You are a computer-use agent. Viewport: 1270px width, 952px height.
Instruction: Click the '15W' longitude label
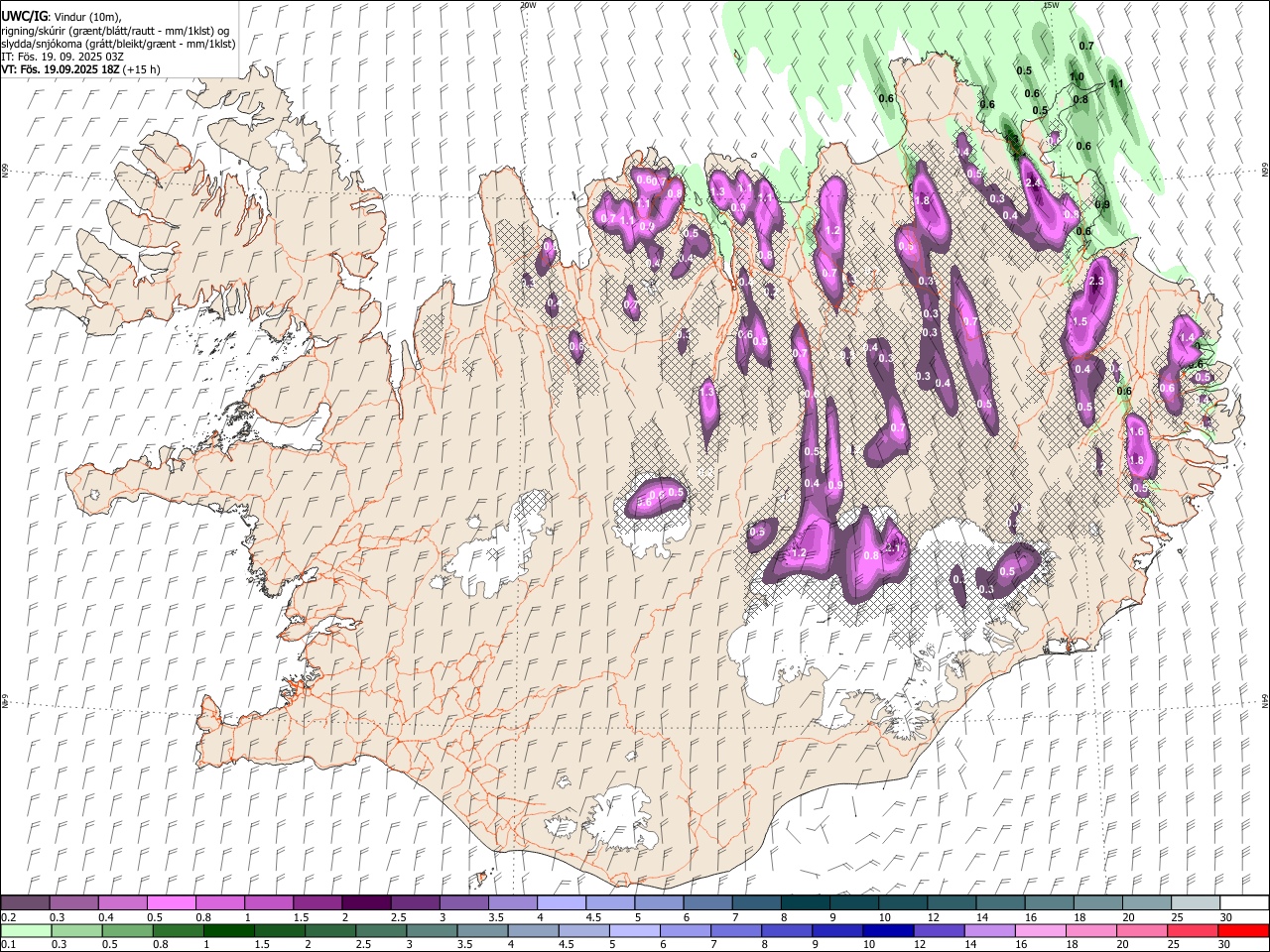tap(1051, 5)
